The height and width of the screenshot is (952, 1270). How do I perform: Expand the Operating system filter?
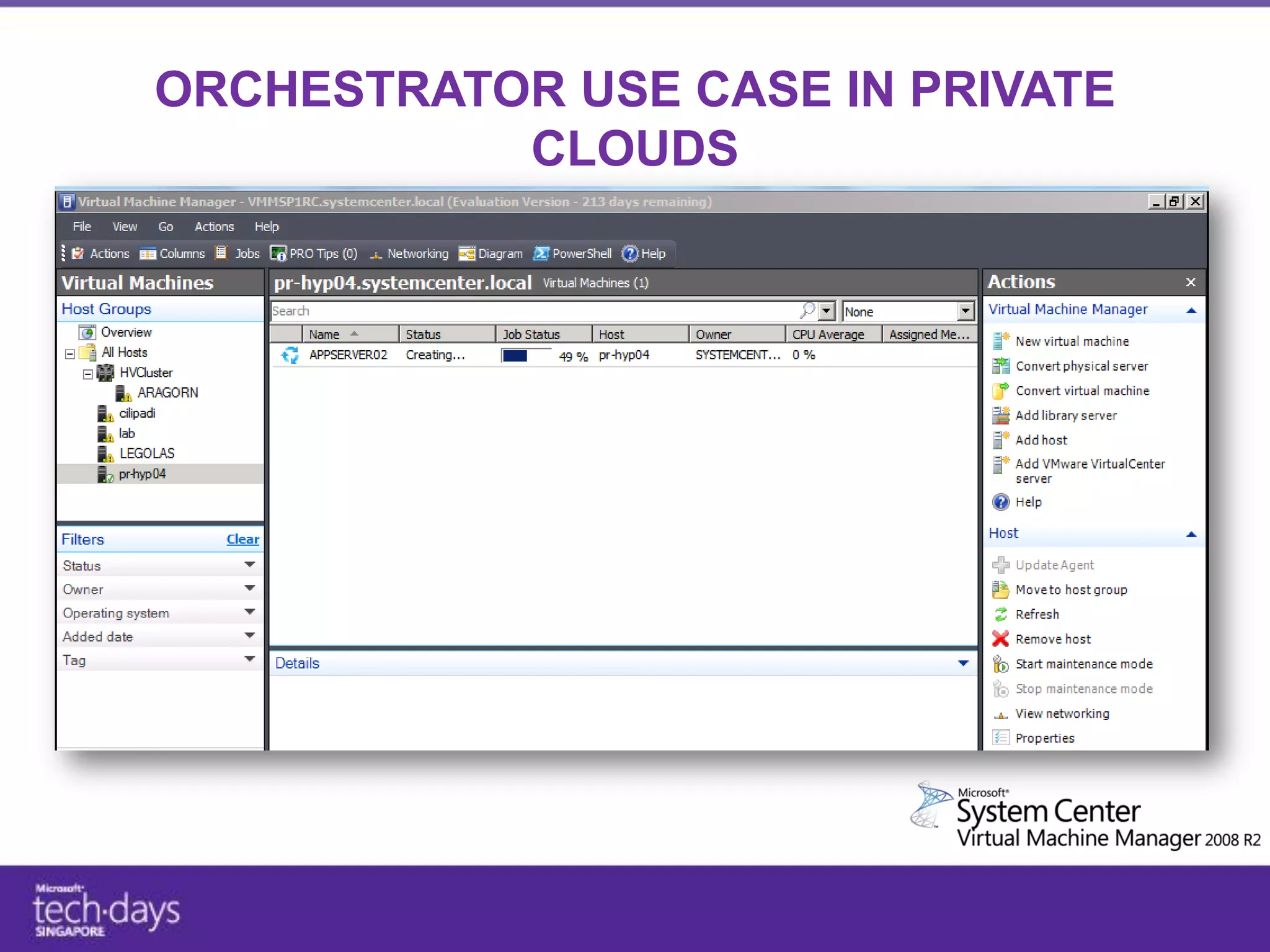249,612
